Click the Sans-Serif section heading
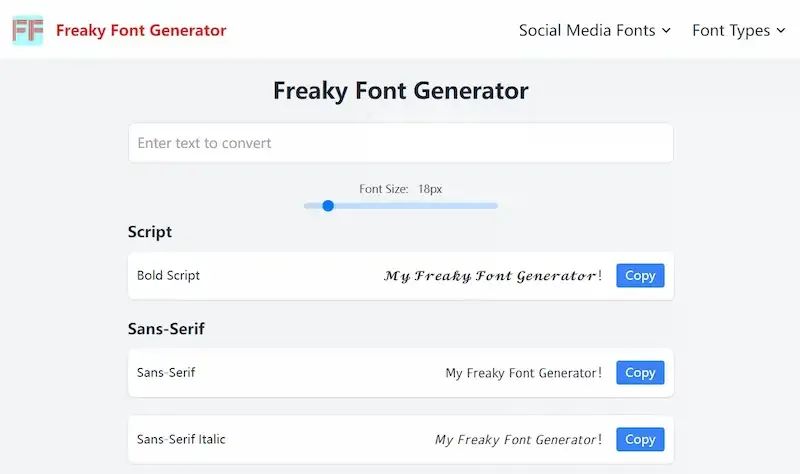Image resolution: width=800 pixels, height=474 pixels. 166,329
